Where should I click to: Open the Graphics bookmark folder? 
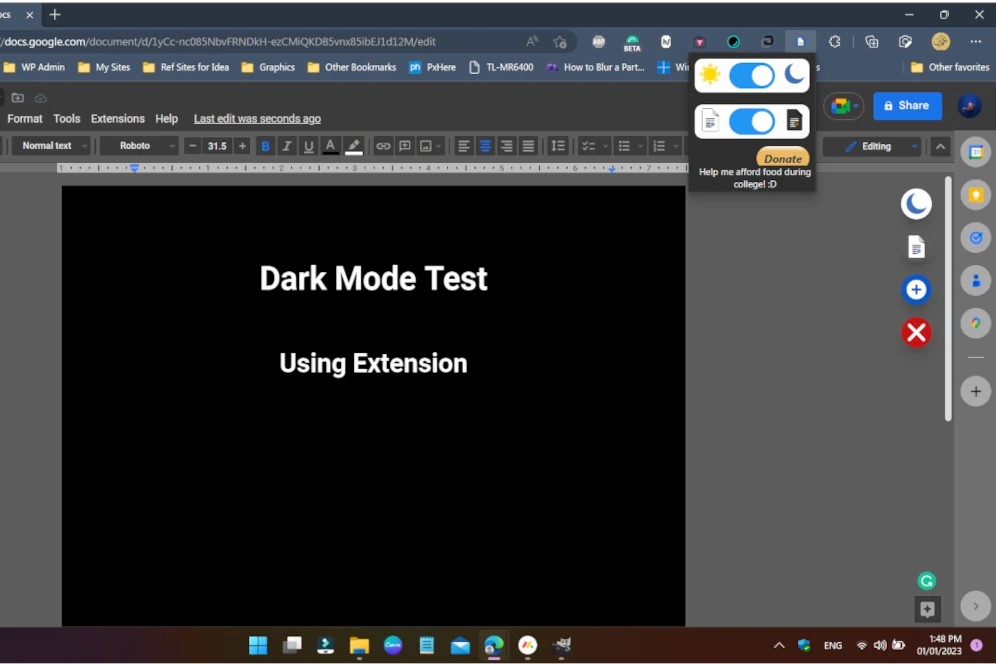(x=269, y=67)
